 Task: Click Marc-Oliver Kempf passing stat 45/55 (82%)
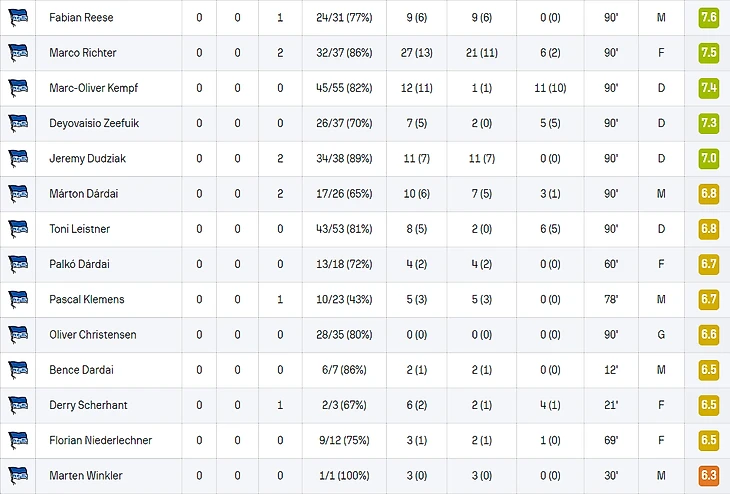click(x=344, y=88)
